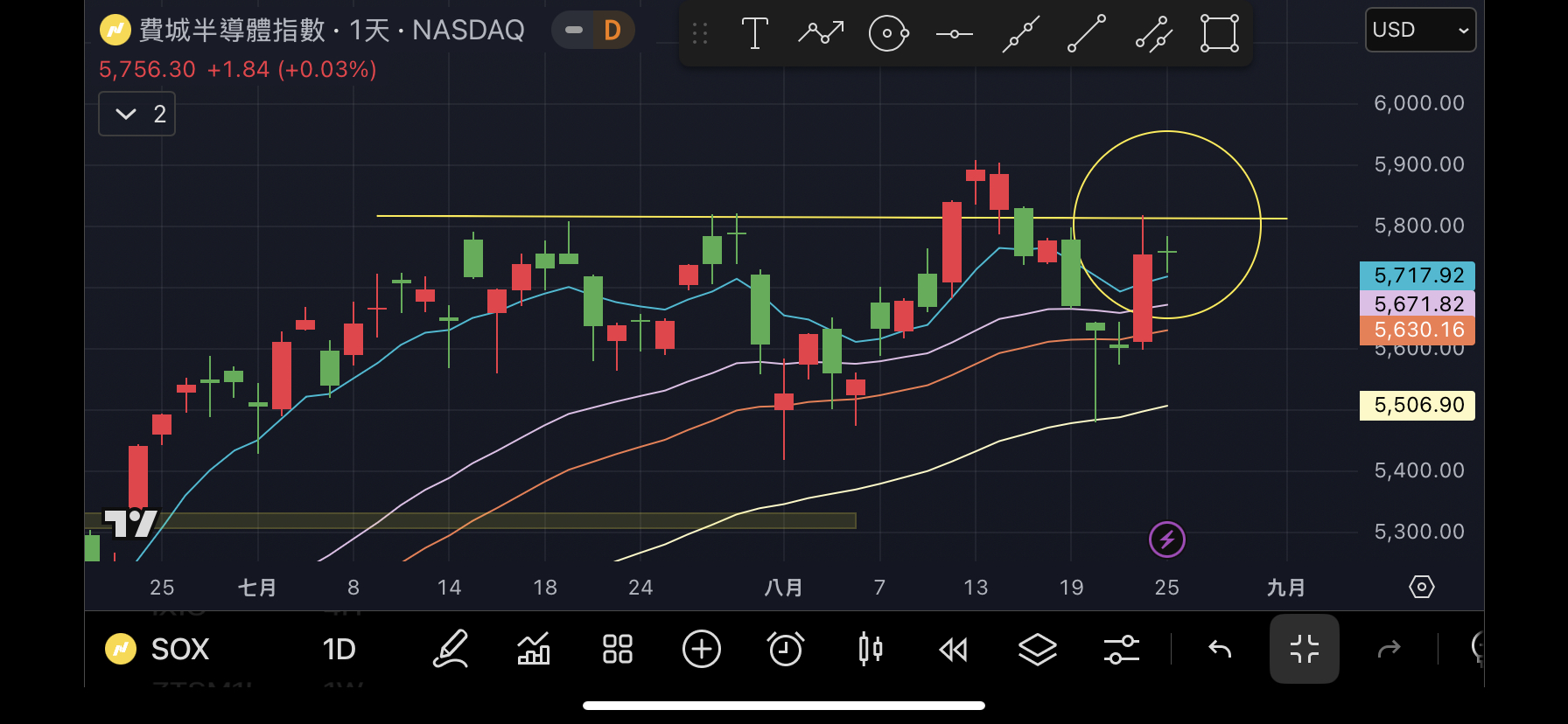Expand the collapsed indicators legend showing 2
The image size is (1568, 724).
137,114
